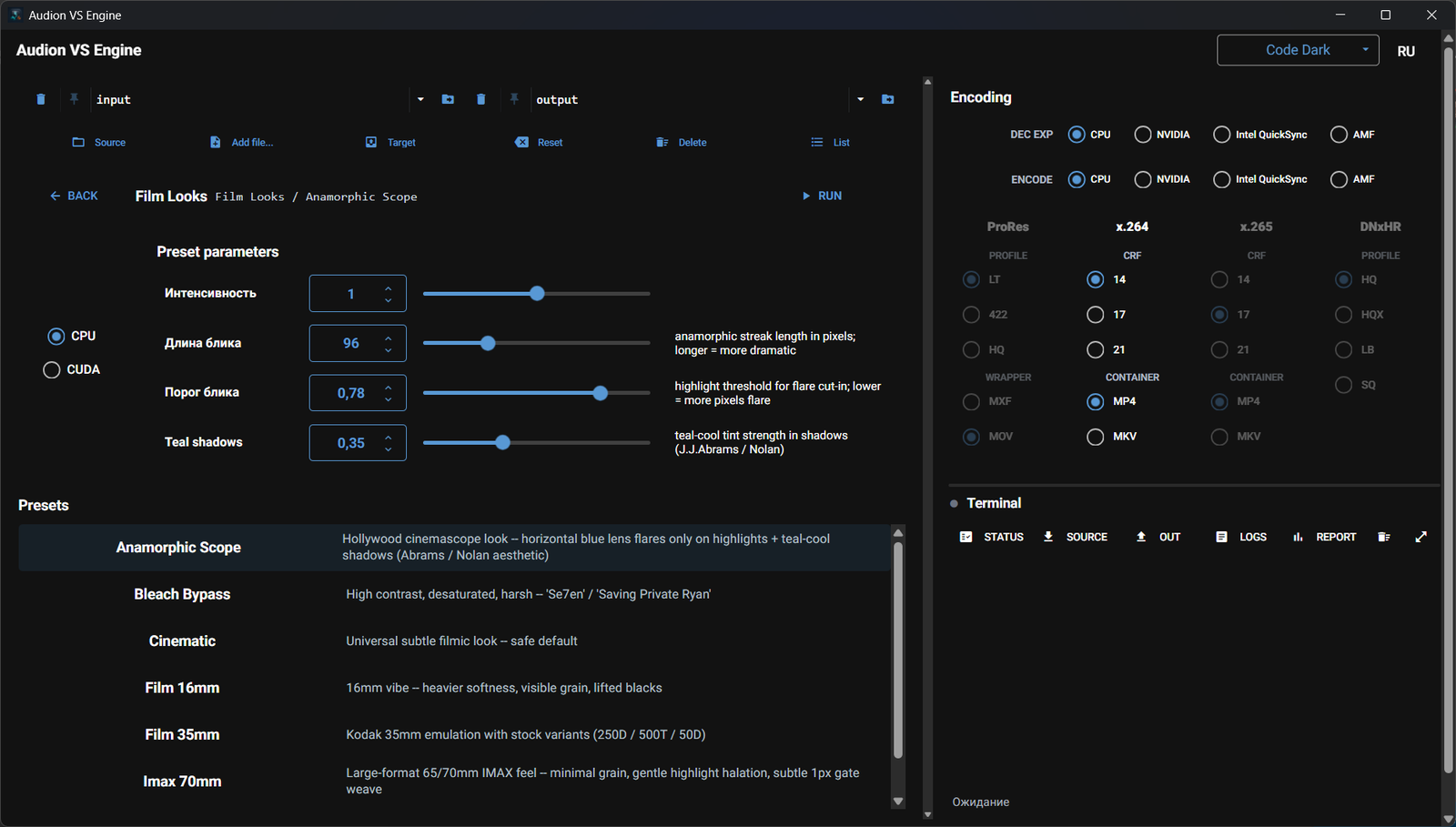
Task: Open the output path dropdown arrow
Action: click(x=861, y=99)
